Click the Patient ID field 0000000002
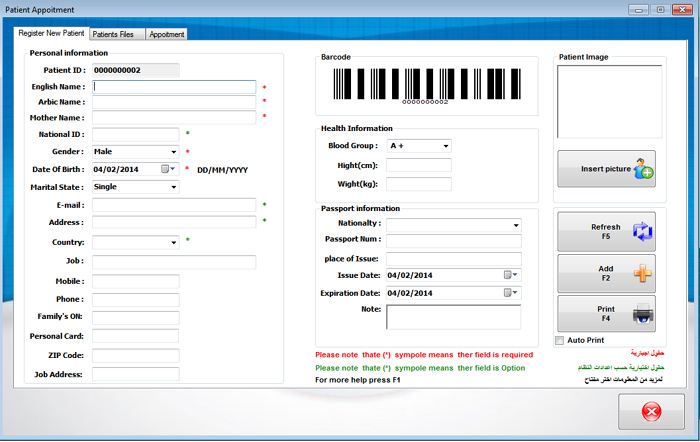 (x=136, y=70)
